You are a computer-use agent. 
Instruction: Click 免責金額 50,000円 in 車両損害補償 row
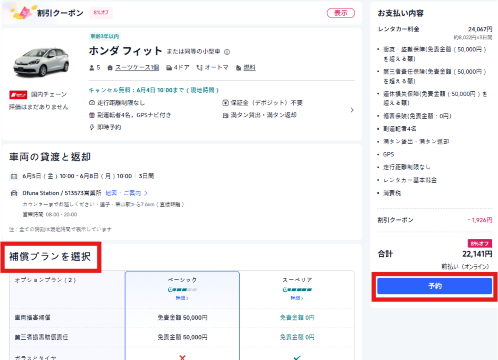point(182,318)
